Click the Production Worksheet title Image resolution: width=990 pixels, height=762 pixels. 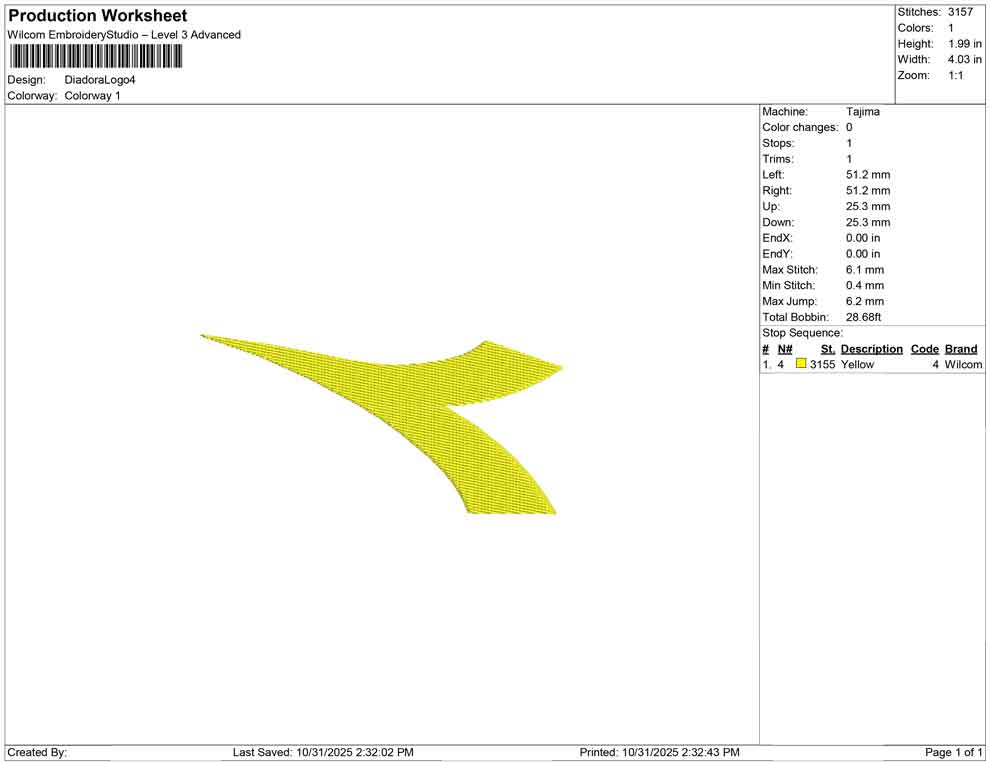pyautogui.click(x=97, y=15)
